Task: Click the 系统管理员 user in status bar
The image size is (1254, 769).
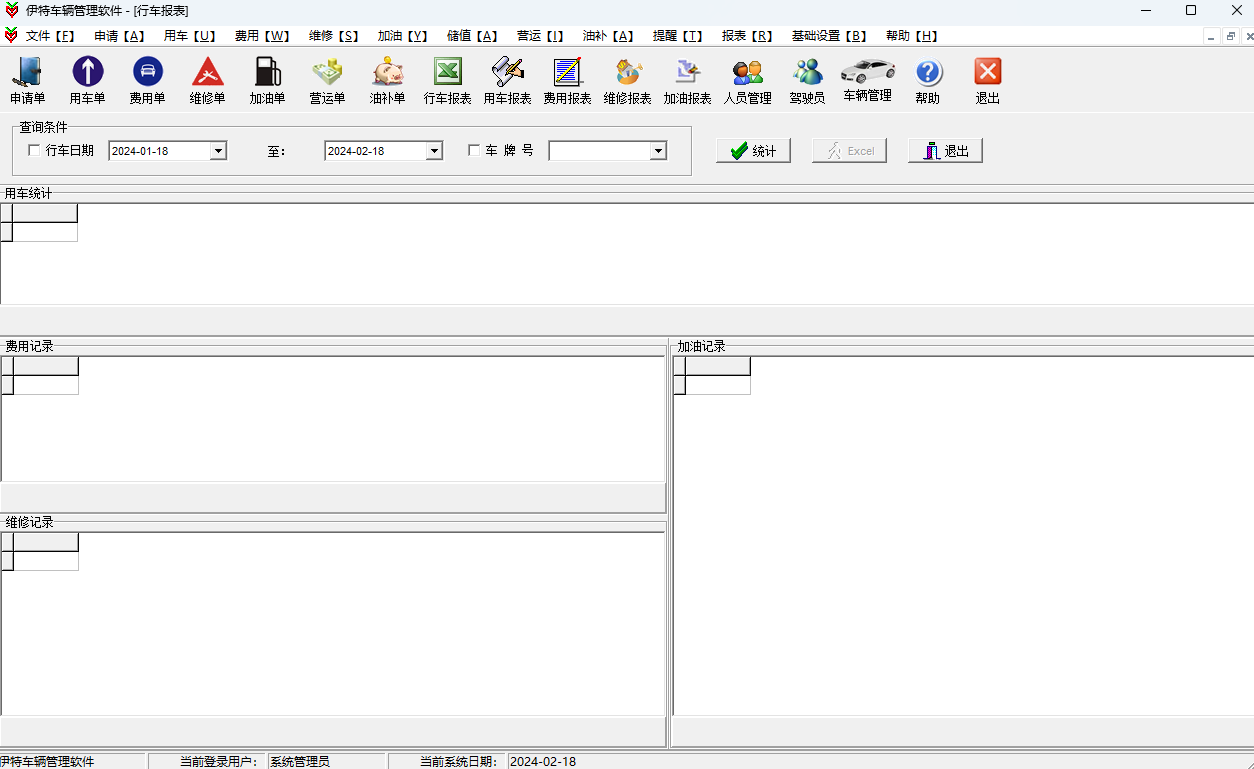Action: click(299, 762)
